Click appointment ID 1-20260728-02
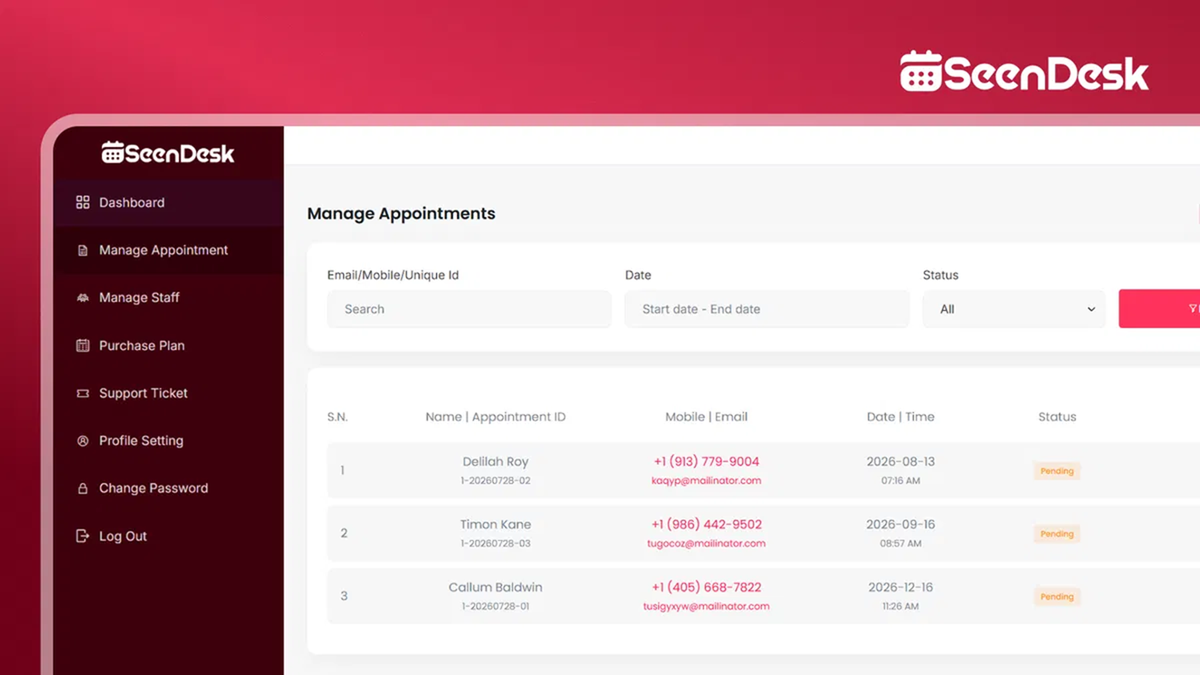This screenshot has width=1200, height=675. coord(495,481)
